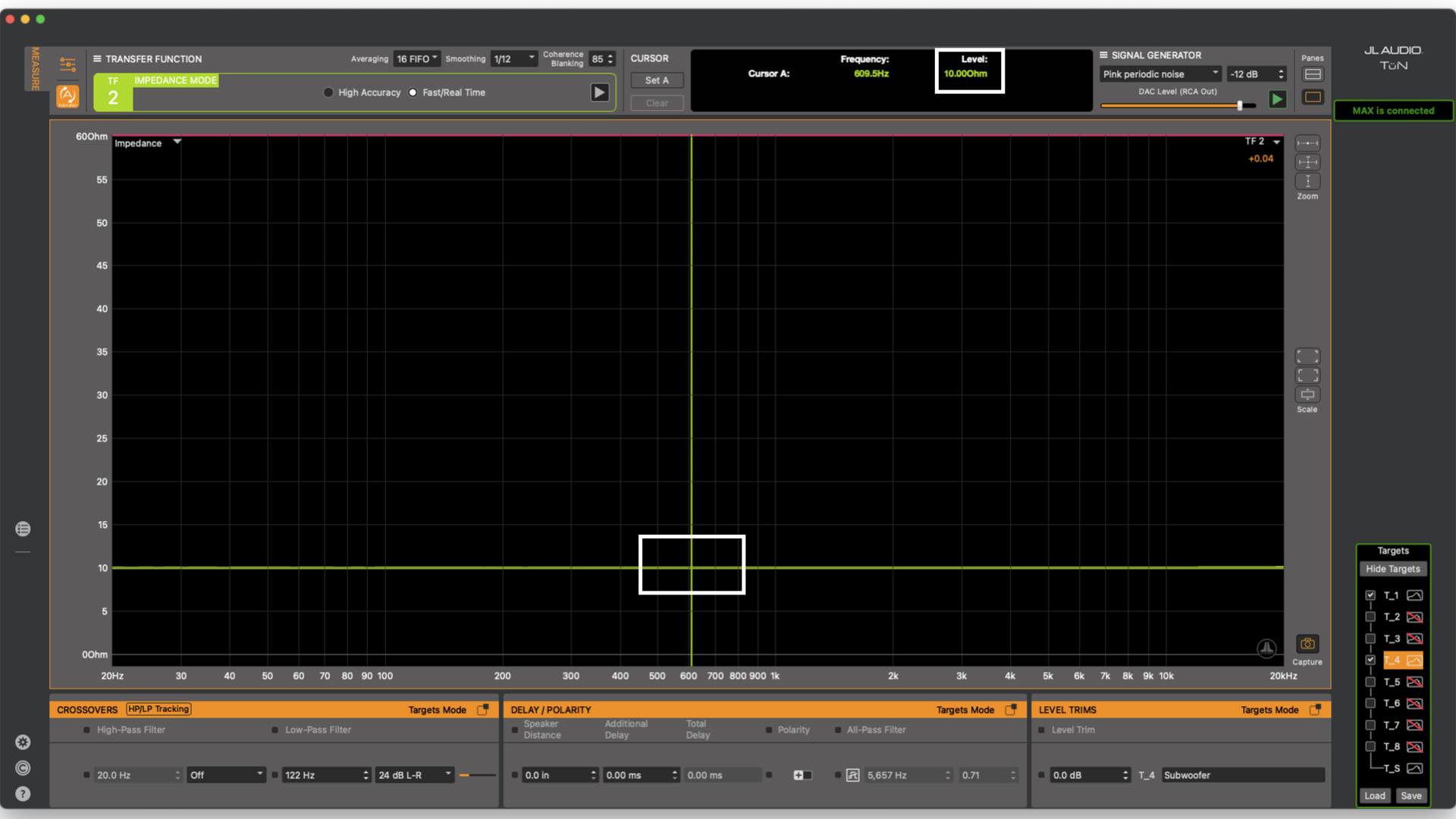Open the help question mark icon
The height and width of the screenshot is (819, 1456).
click(x=23, y=794)
